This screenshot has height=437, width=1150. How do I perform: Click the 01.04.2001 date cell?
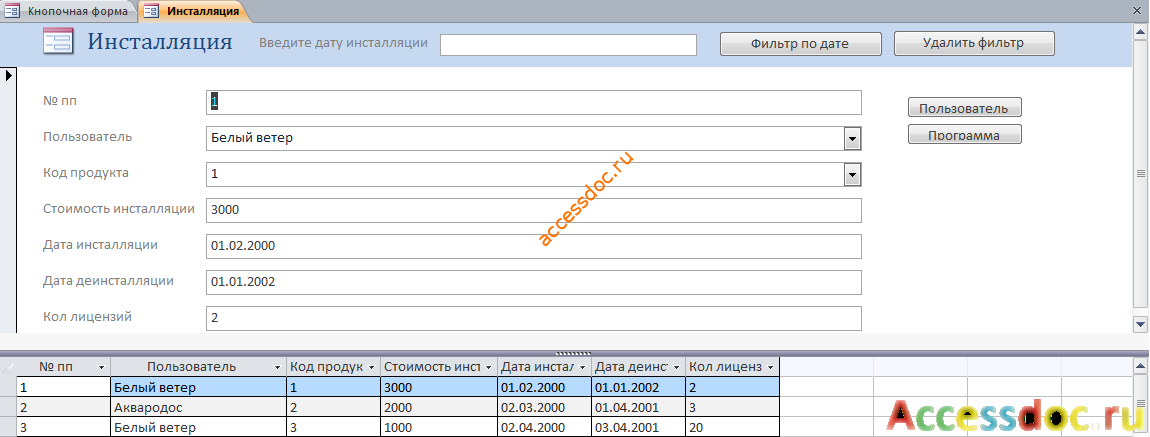tap(639, 407)
